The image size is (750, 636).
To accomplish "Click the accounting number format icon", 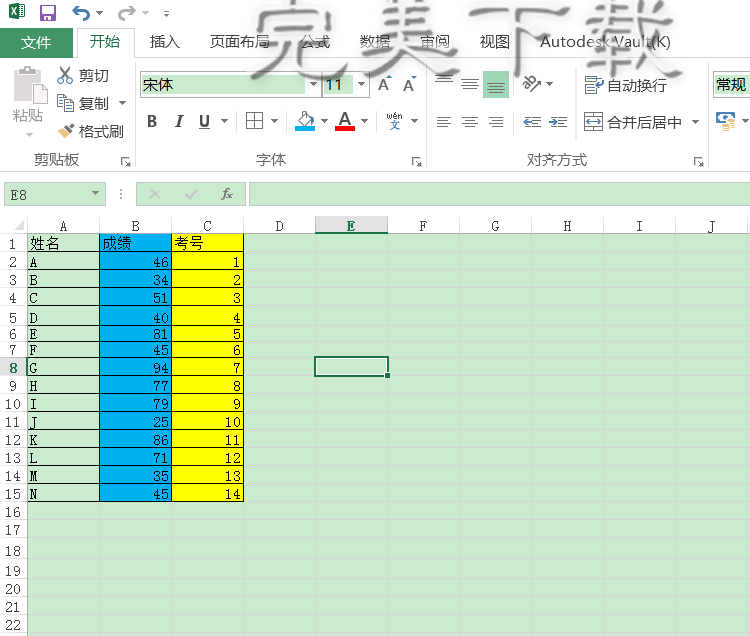I will pyautogui.click(x=726, y=121).
